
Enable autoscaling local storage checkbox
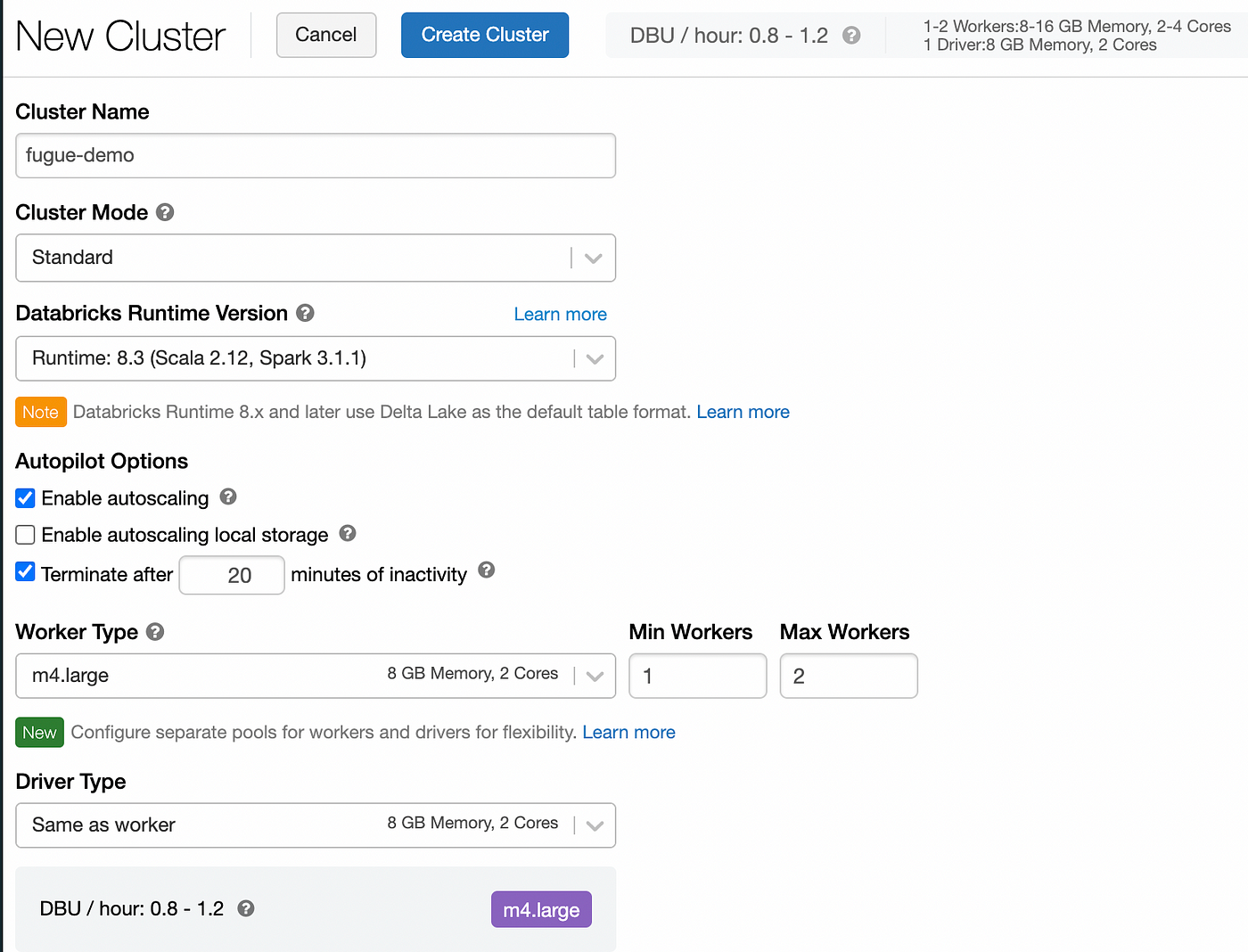[26, 535]
